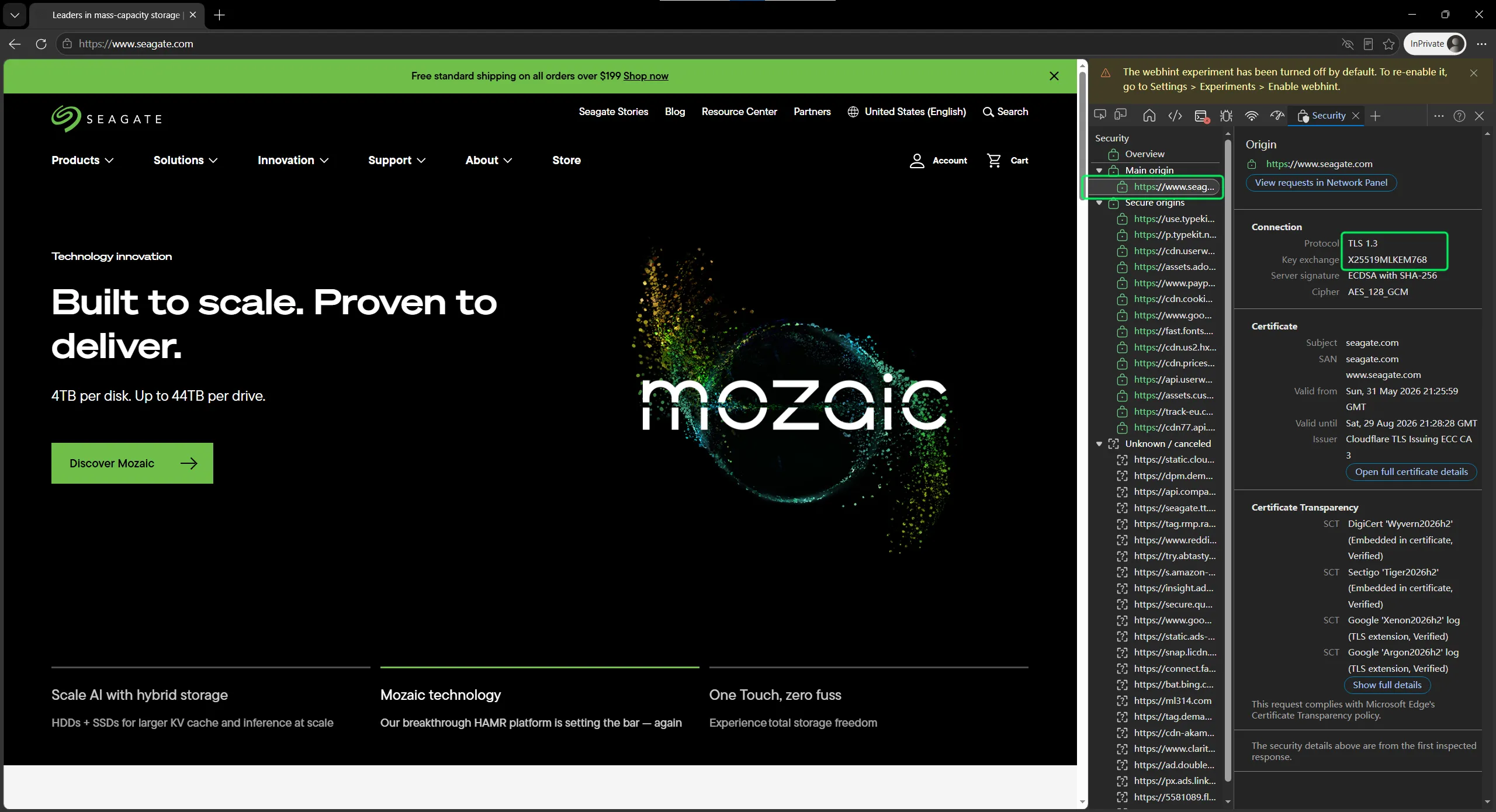View site information lock icon
1496x812 pixels.
[67, 44]
